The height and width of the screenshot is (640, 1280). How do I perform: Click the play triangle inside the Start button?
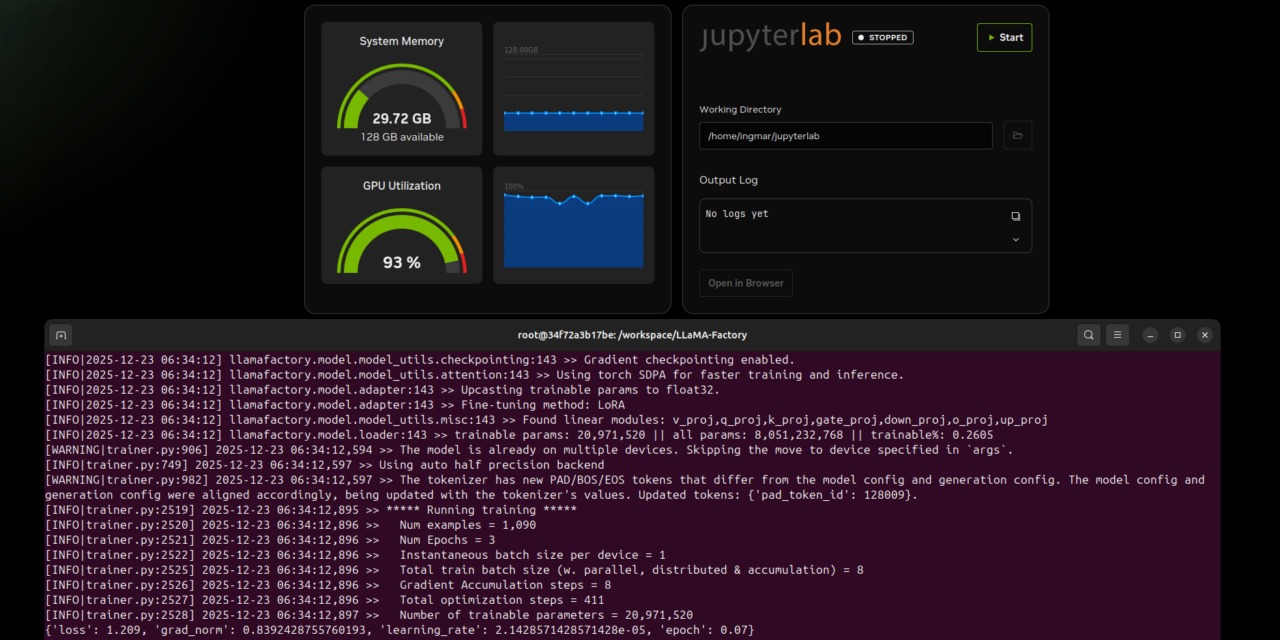992,37
